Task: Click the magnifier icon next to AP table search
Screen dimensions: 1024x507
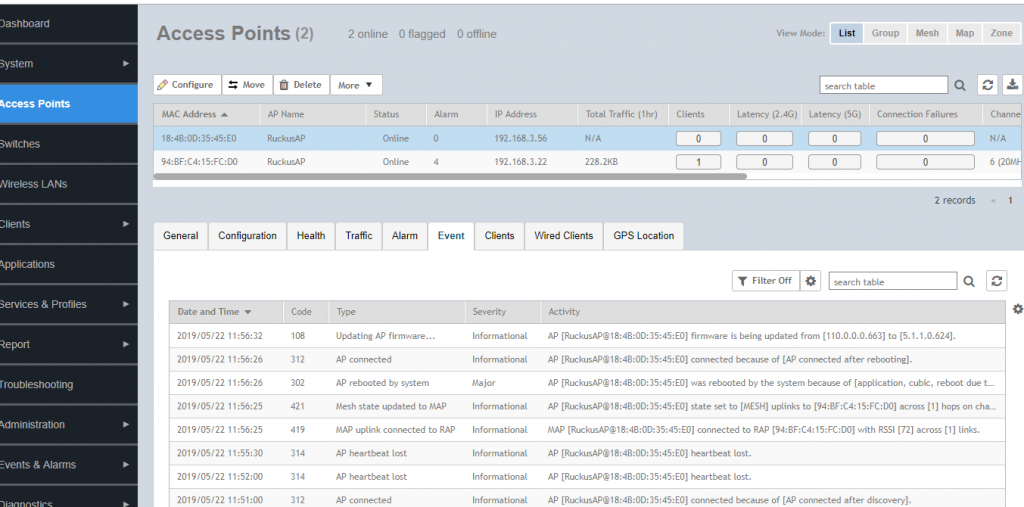Action: click(x=960, y=86)
